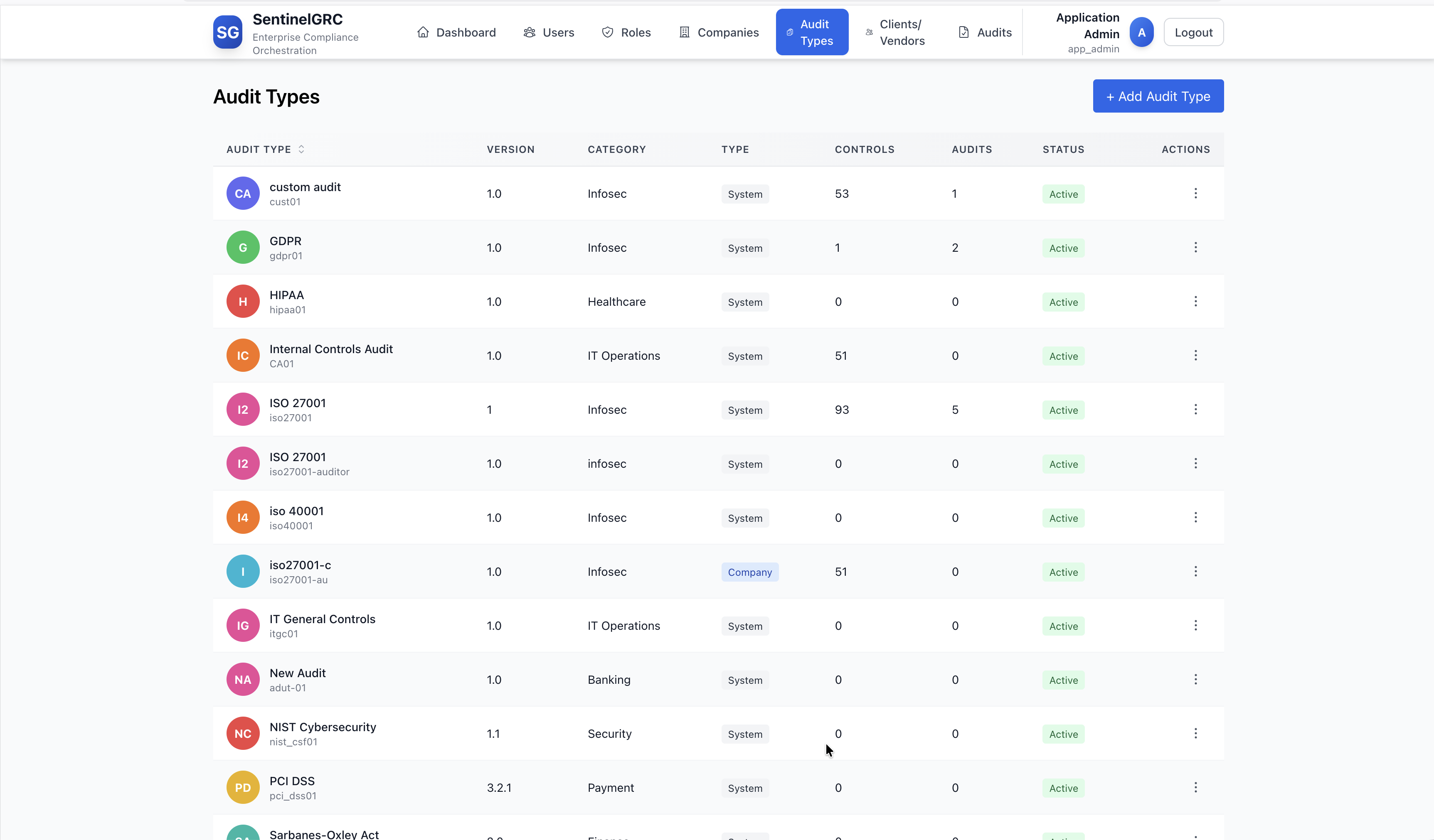Click the 'NIST Cybersecurity' name

point(323,727)
